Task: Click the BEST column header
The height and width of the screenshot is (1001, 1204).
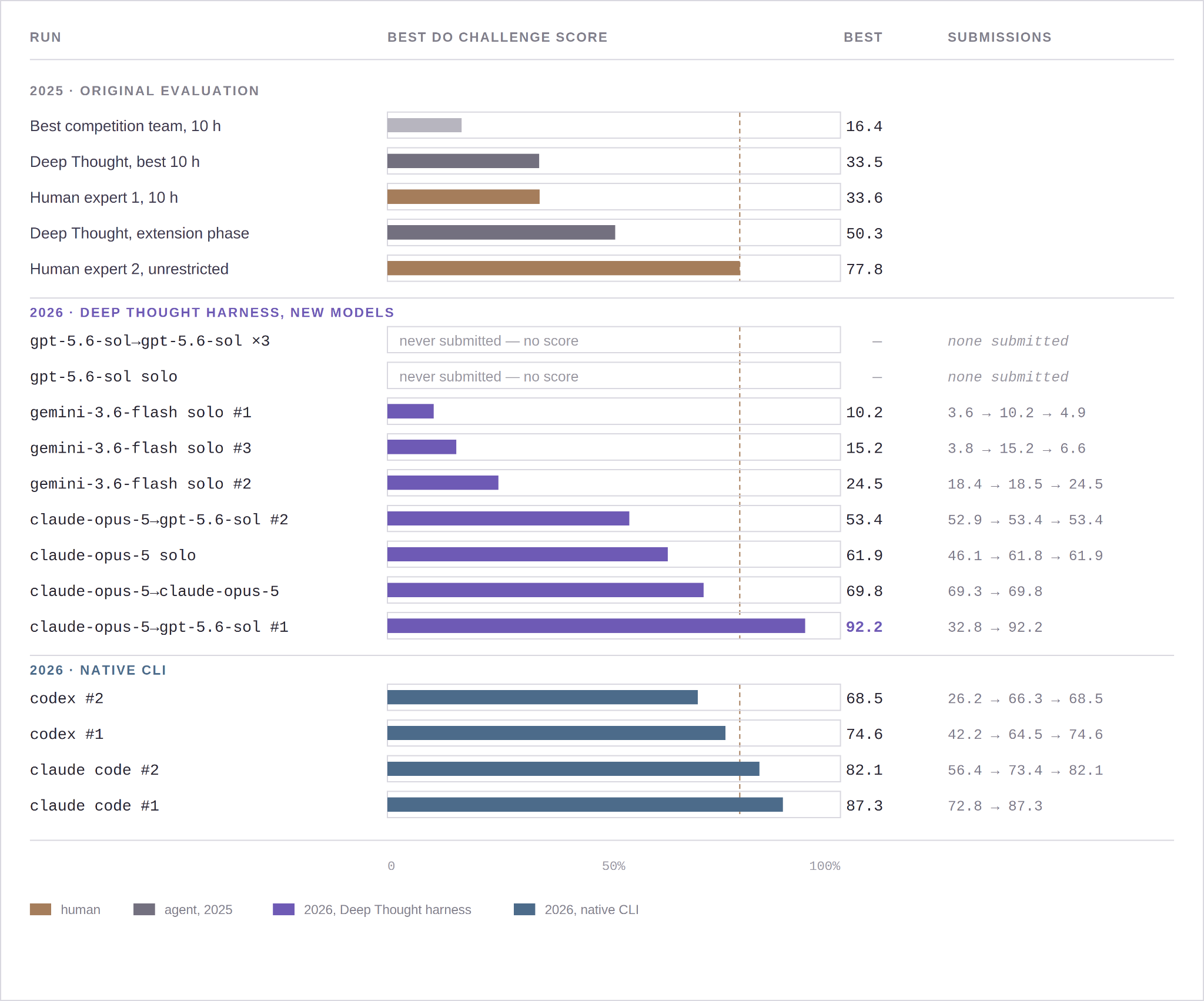Action: (x=863, y=37)
